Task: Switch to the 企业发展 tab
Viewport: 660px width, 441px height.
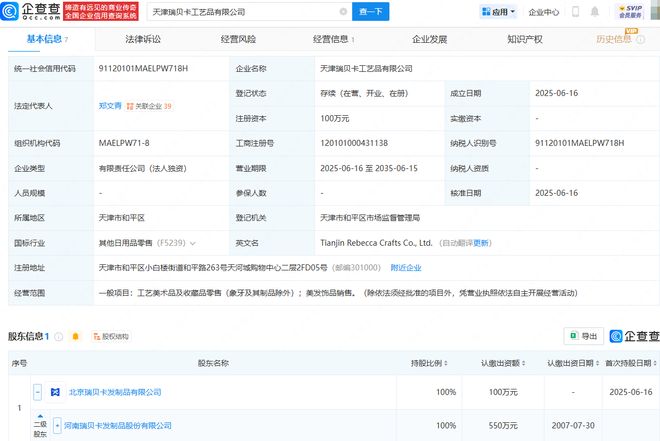Action: click(429, 39)
